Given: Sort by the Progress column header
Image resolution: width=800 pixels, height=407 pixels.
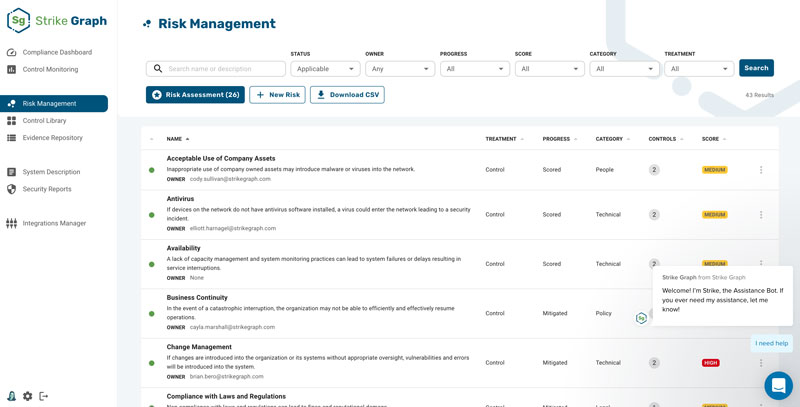Looking at the screenshot, I should [560, 139].
